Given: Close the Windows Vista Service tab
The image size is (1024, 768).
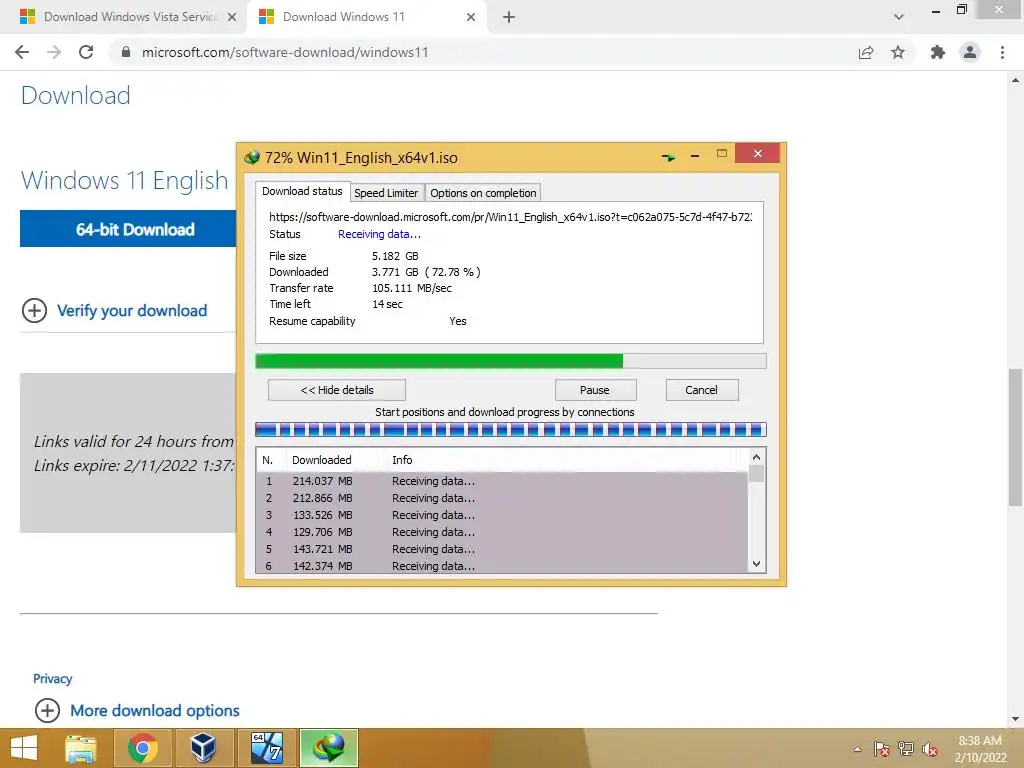Looking at the screenshot, I should 232,17.
